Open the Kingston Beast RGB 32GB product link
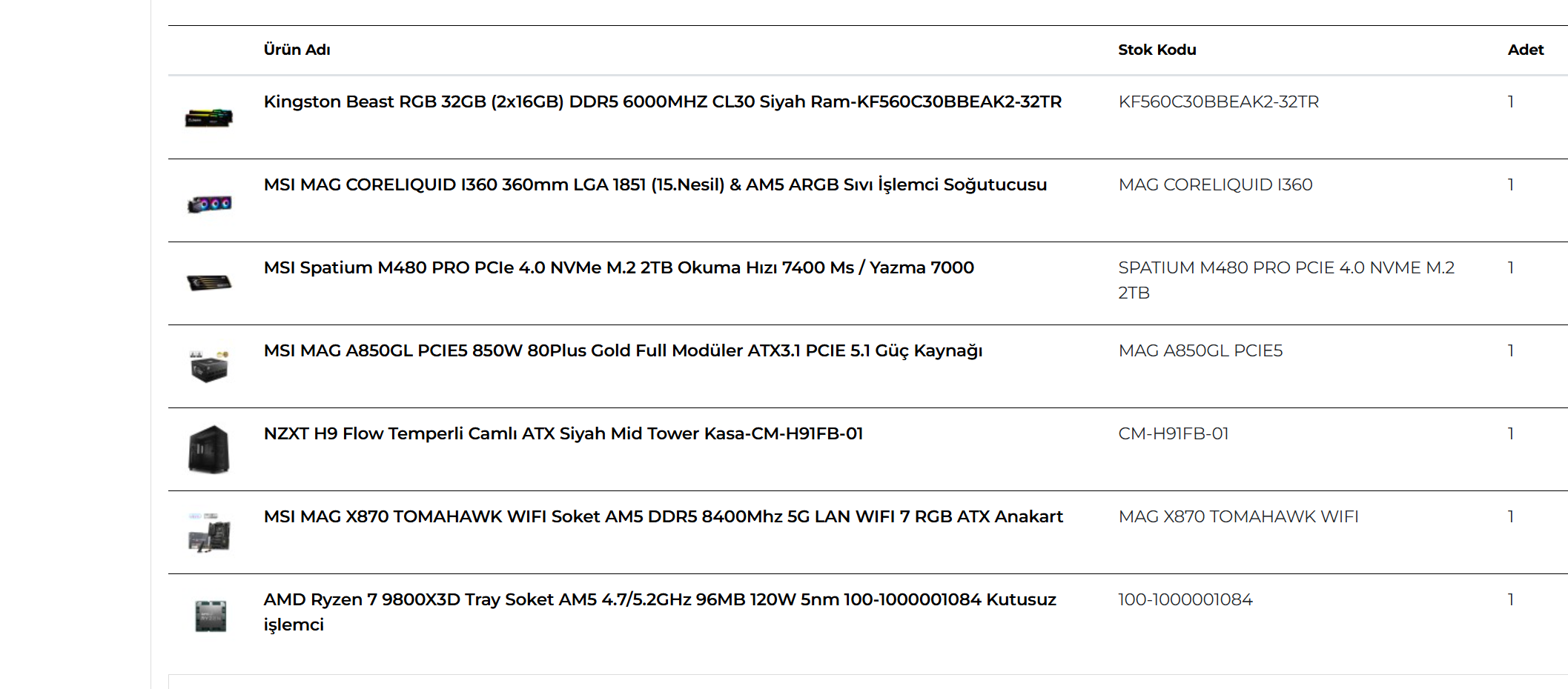This screenshot has width=1568, height=689. click(663, 101)
